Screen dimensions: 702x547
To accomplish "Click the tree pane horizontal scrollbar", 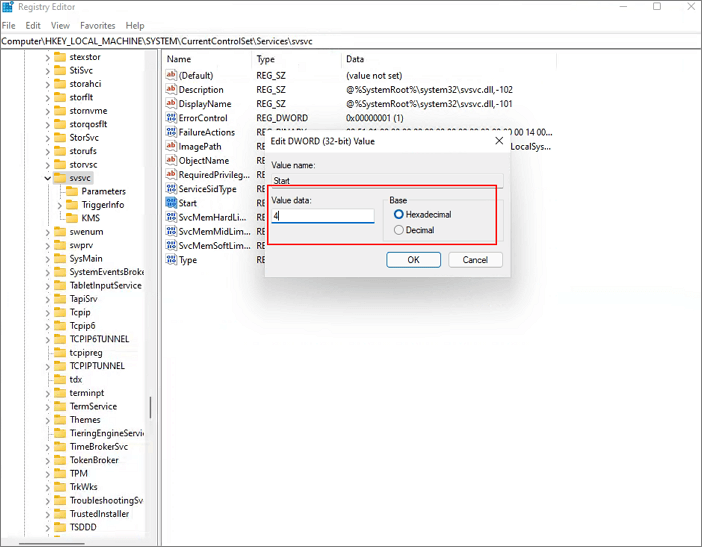I will pos(51,543).
